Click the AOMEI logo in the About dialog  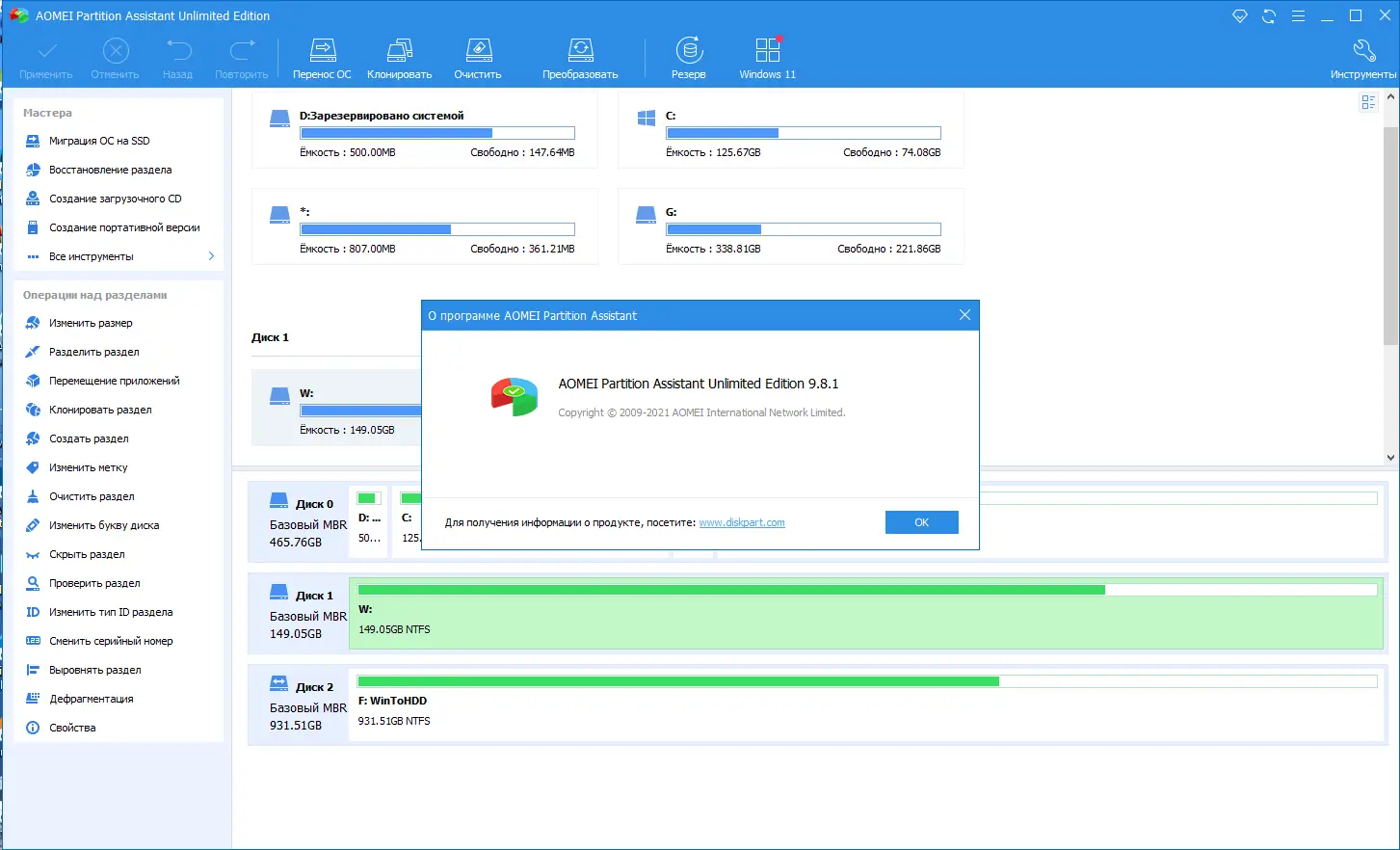tap(515, 396)
